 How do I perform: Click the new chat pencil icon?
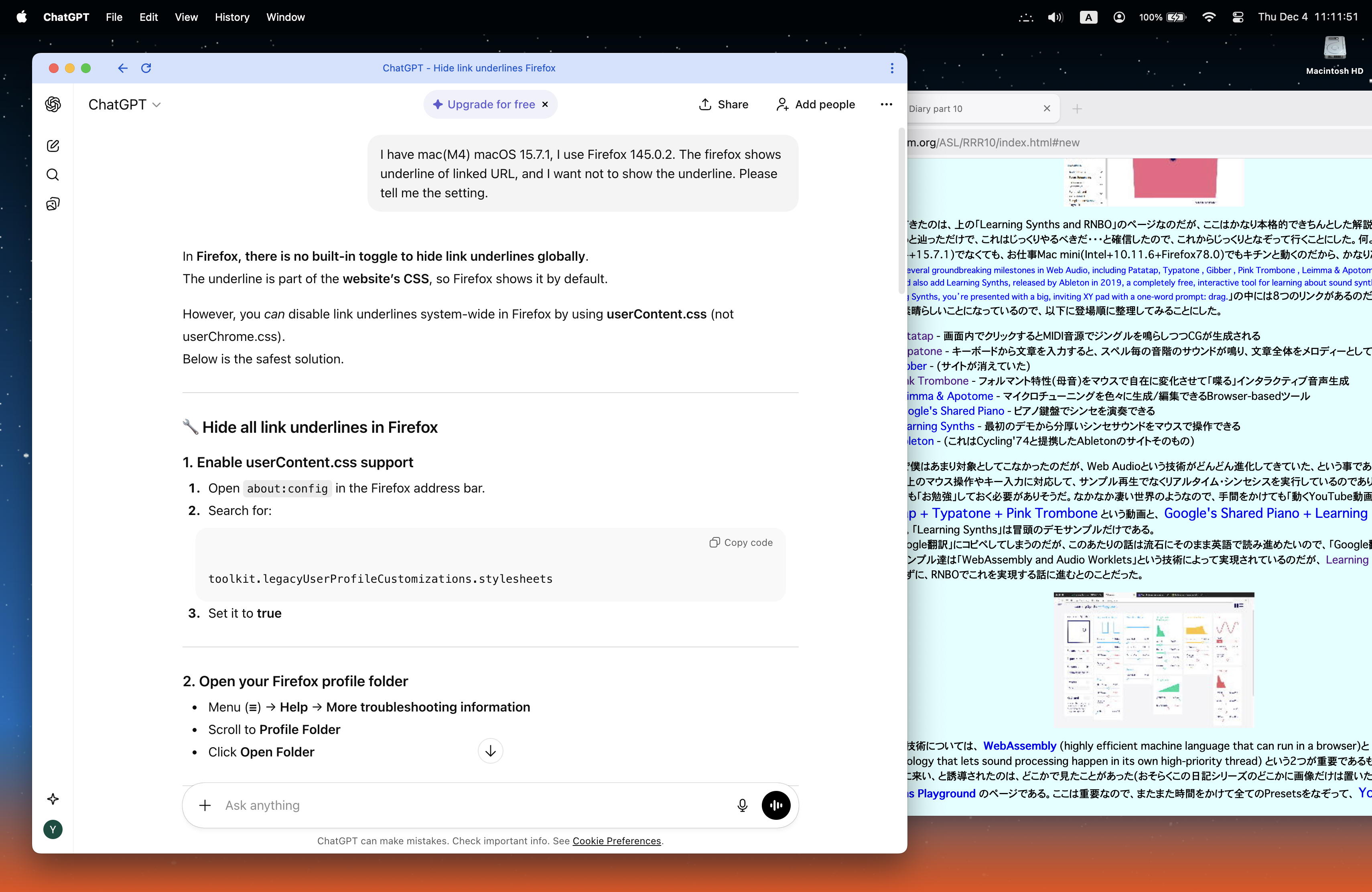[x=53, y=146]
